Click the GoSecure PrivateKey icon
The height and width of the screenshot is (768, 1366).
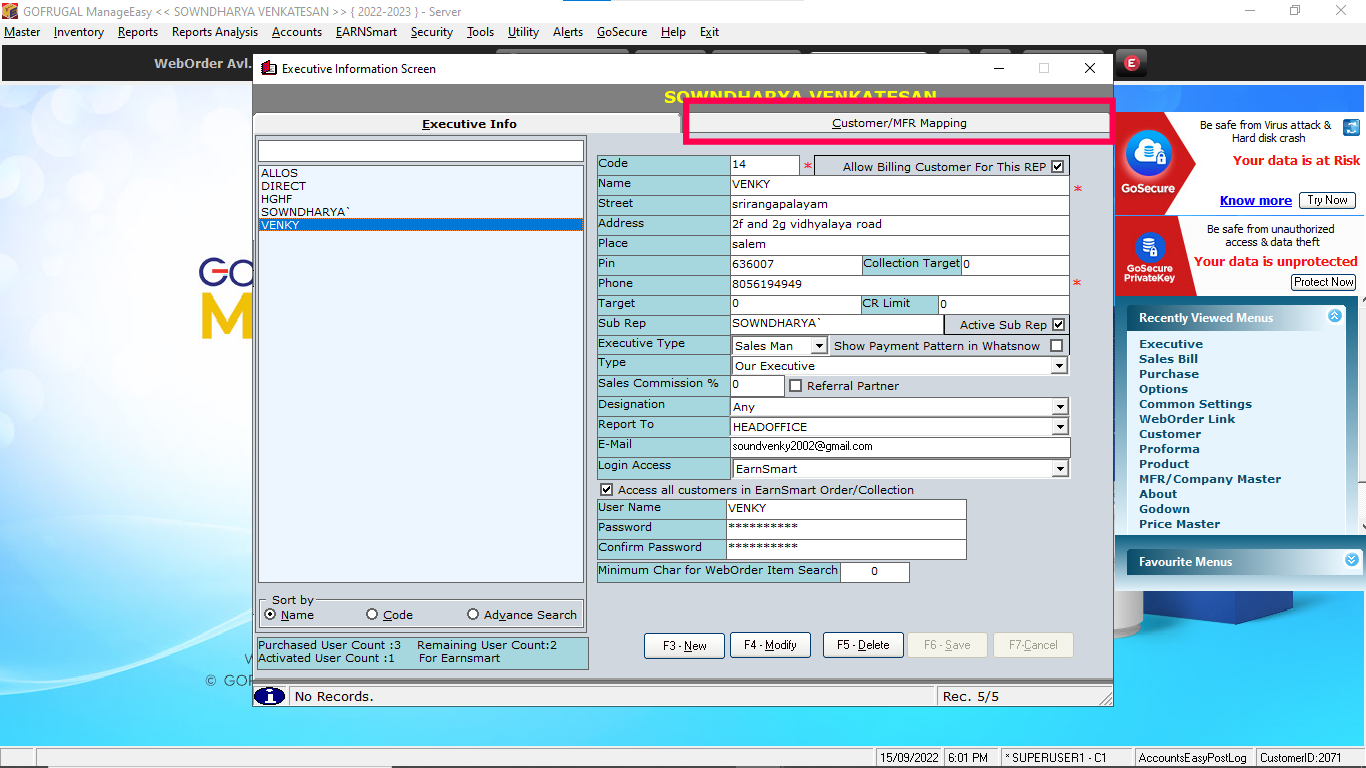click(1149, 245)
